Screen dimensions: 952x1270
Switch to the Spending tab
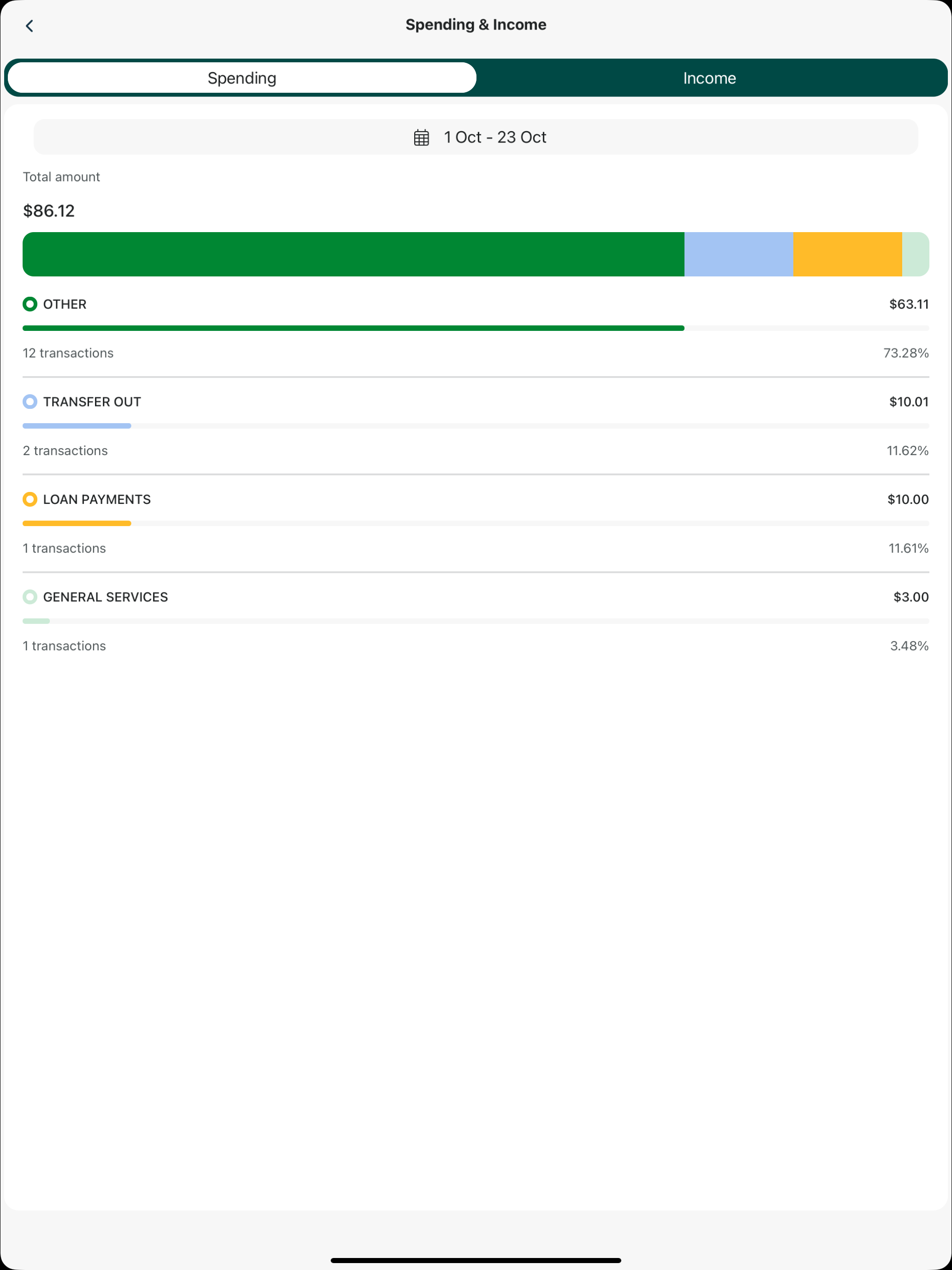click(x=242, y=78)
